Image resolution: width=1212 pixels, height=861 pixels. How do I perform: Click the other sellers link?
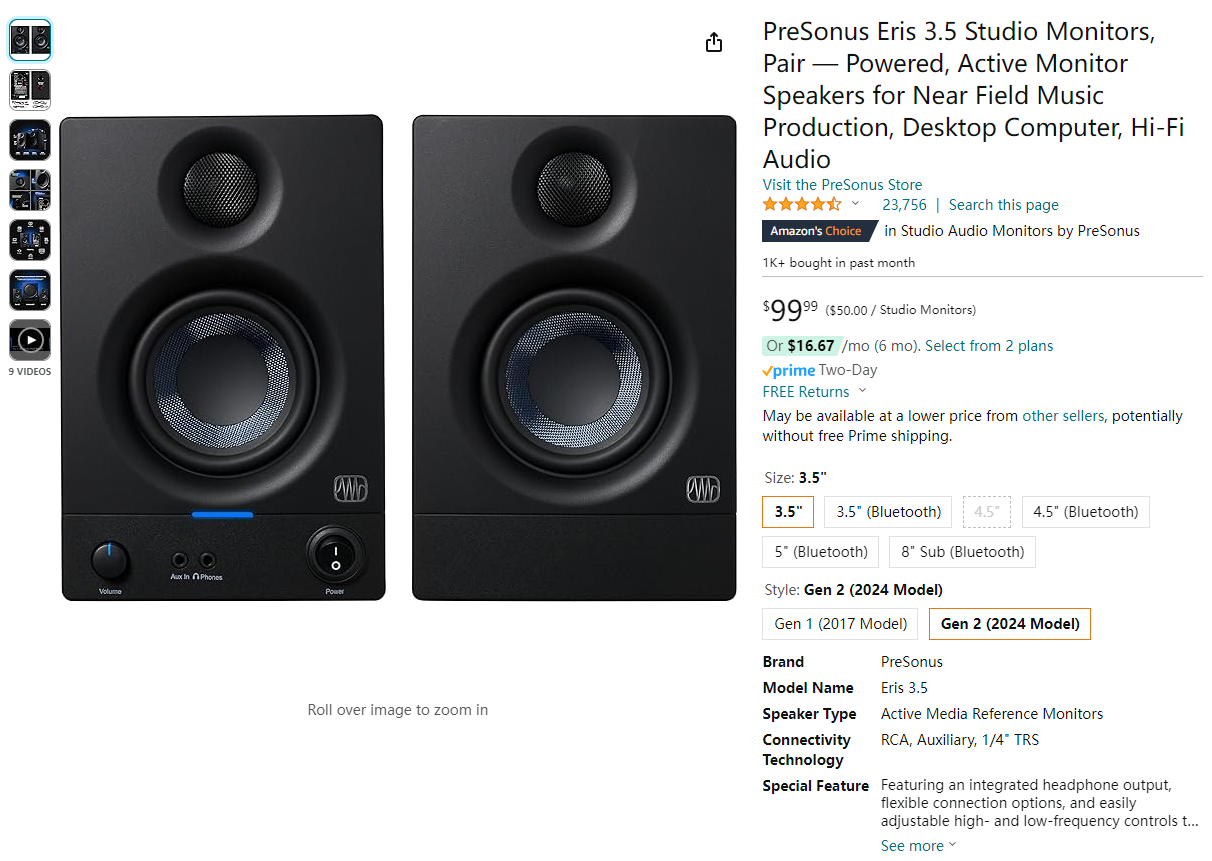(1062, 416)
